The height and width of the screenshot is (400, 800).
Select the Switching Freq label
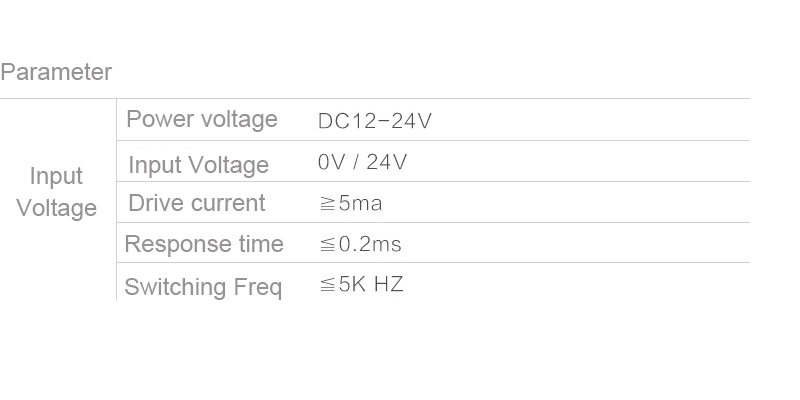[x=203, y=287]
